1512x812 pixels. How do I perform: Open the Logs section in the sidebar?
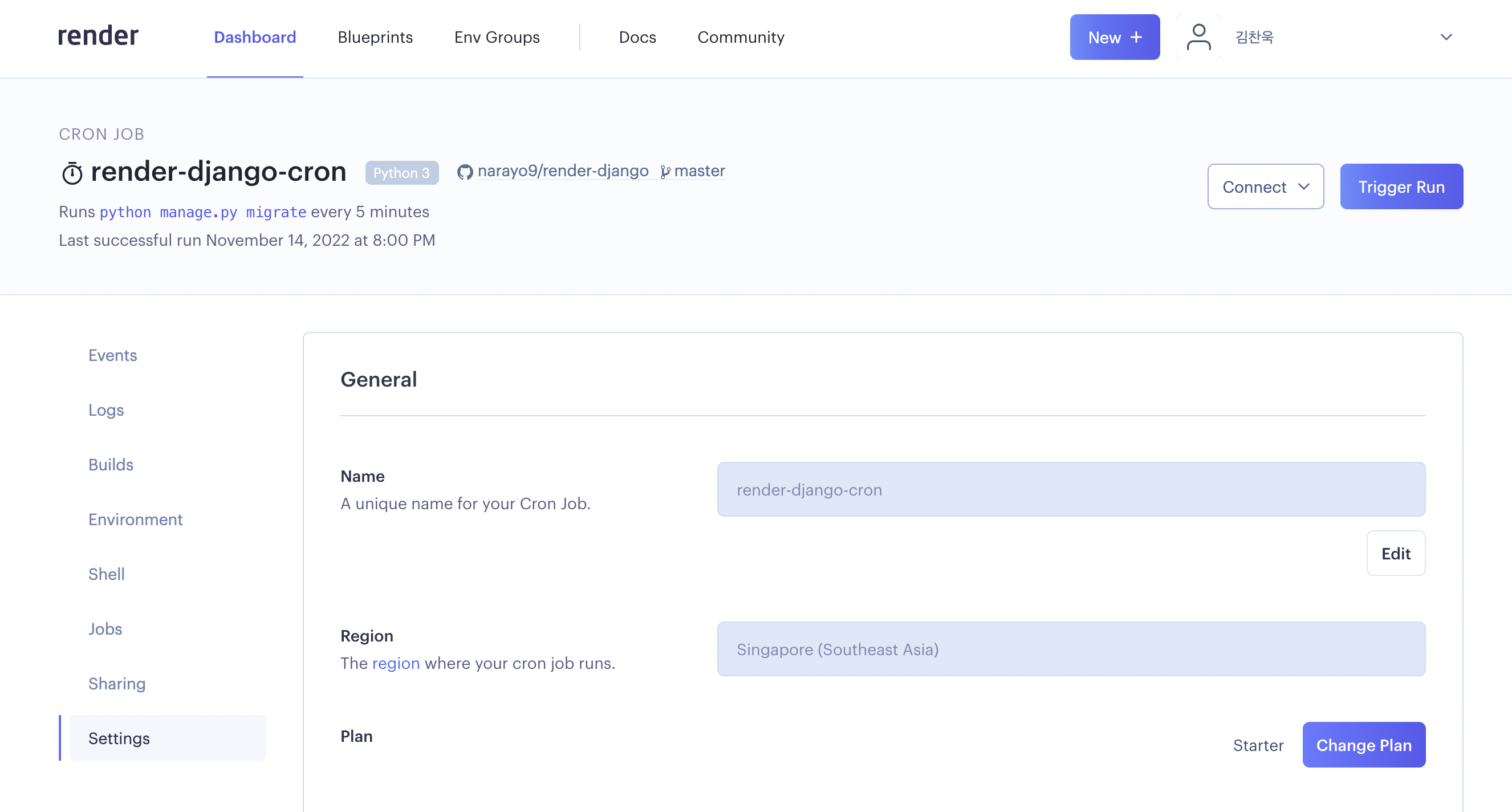tap(105, 410)
